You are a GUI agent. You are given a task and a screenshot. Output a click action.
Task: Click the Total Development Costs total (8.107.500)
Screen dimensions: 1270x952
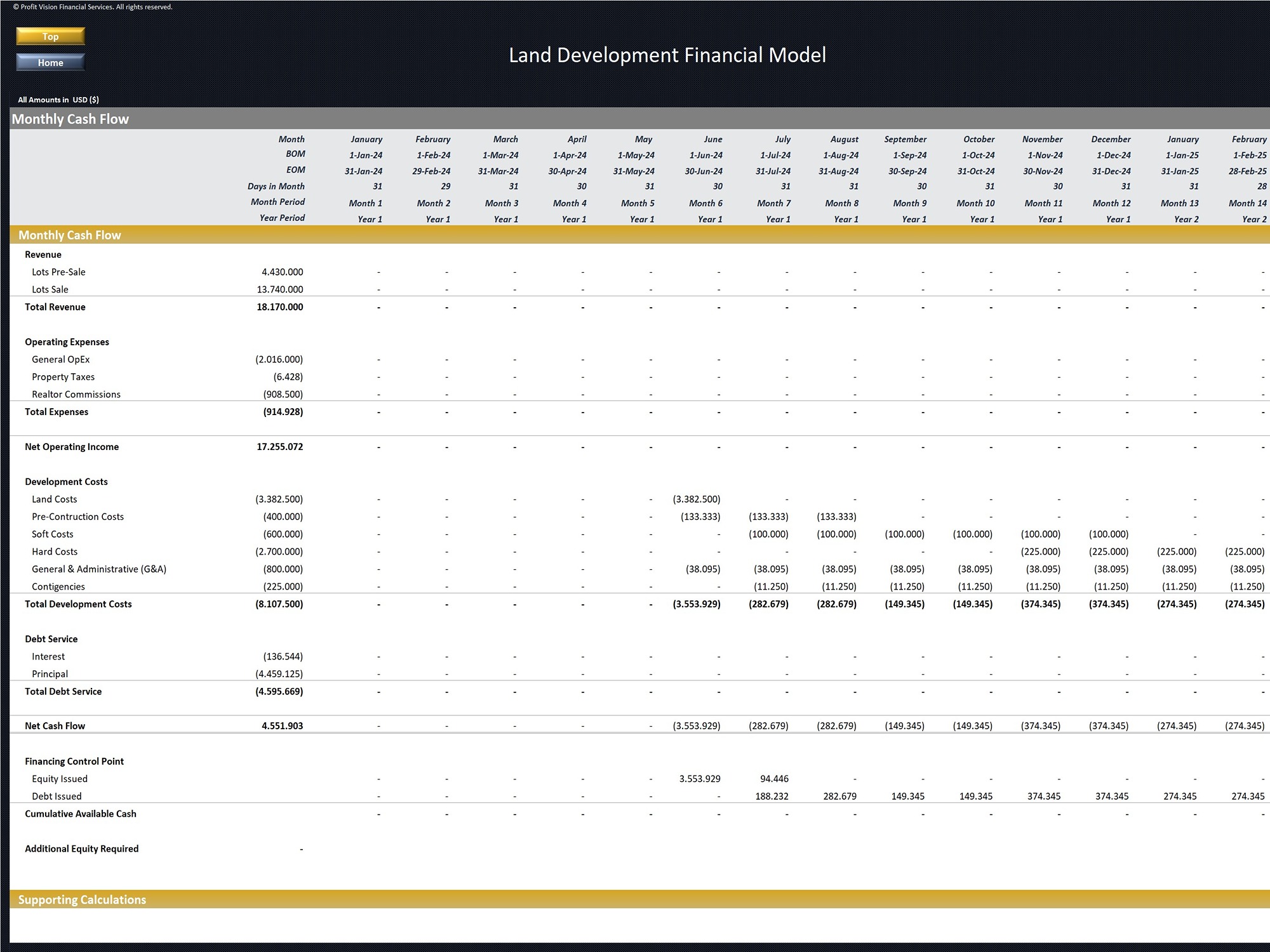pos(279,604)
